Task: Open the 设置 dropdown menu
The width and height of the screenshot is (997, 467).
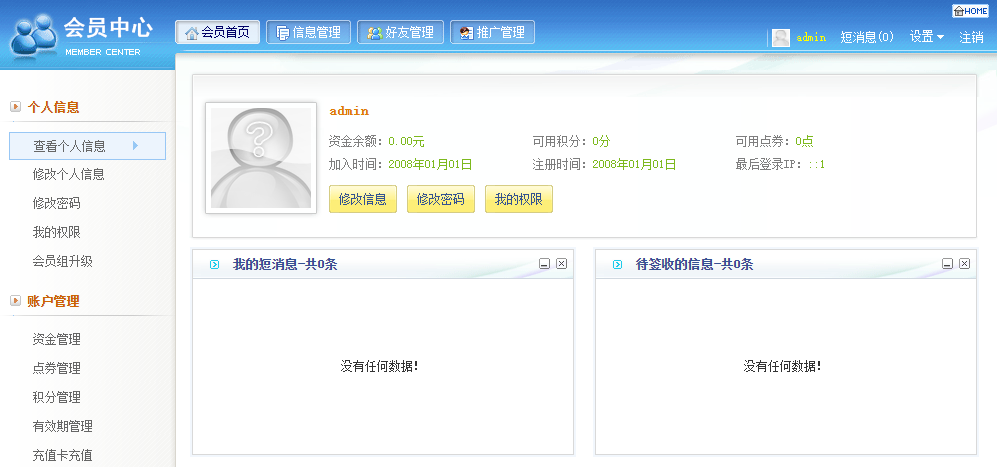Action: [x=926, y=37]
